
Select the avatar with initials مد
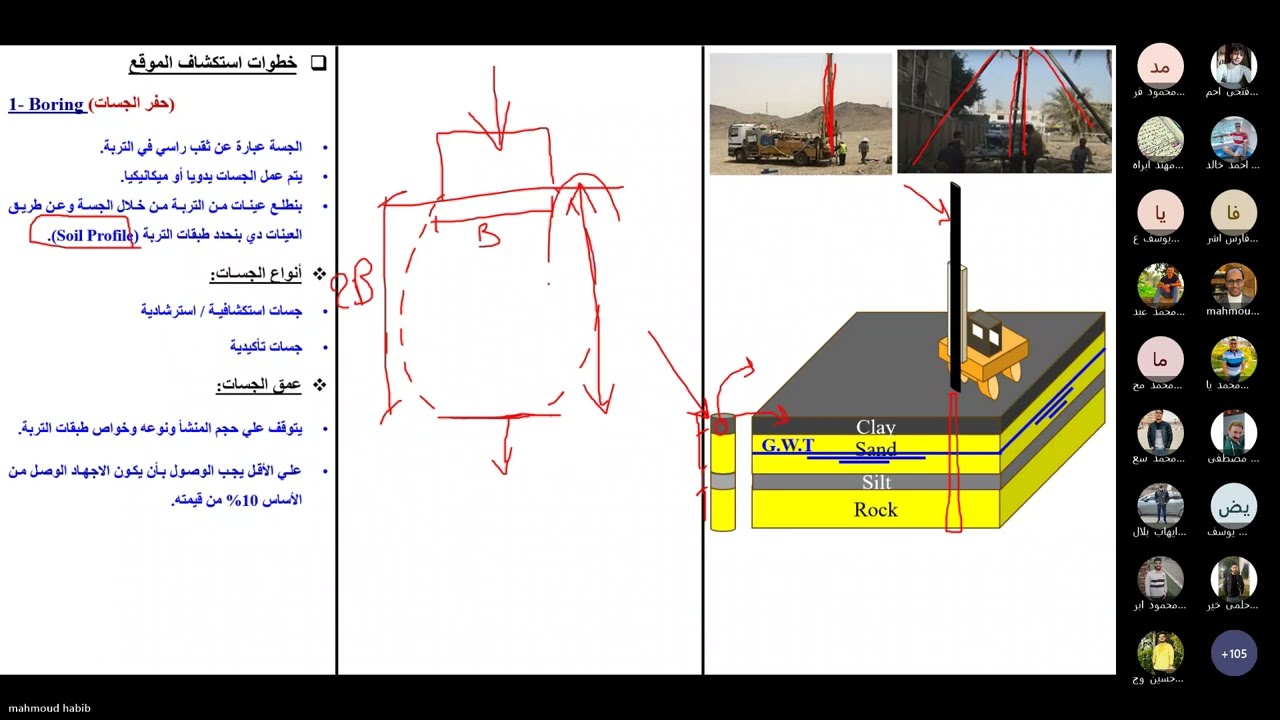1160,66
